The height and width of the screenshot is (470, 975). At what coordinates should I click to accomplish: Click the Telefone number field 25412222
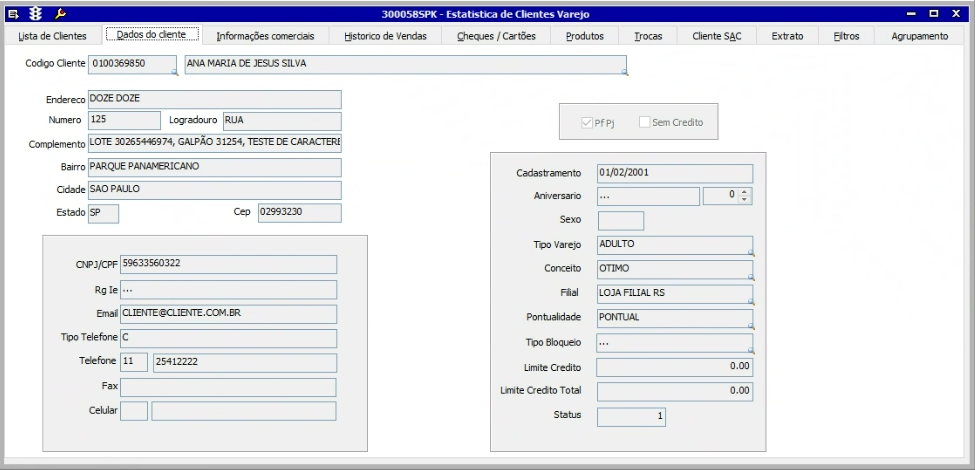[245, 362]
